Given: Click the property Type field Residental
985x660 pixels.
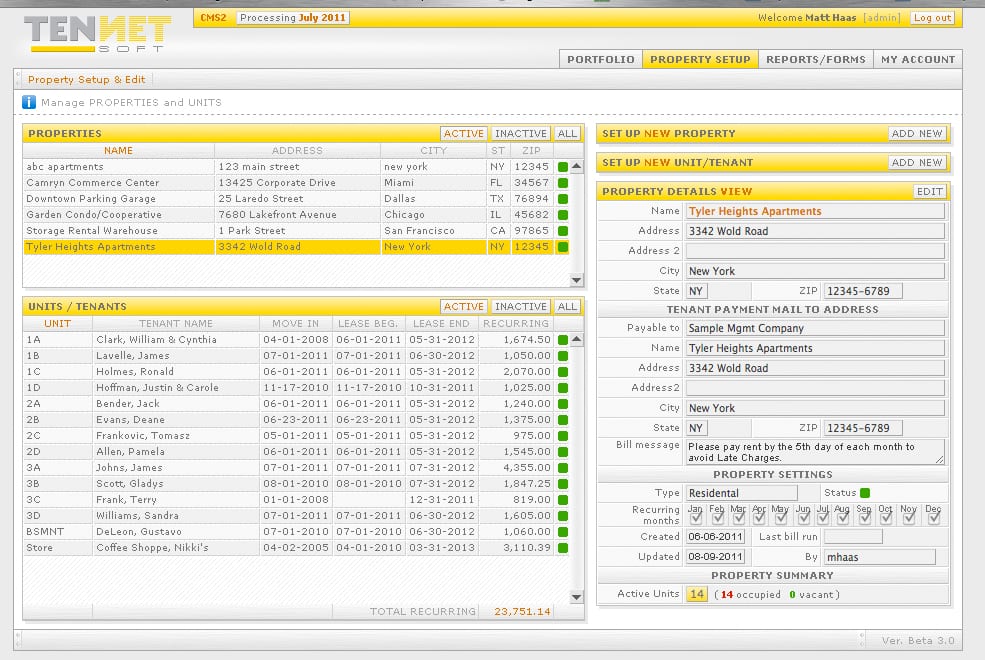Looking at the screenshot, I should (x=741, y=493).
